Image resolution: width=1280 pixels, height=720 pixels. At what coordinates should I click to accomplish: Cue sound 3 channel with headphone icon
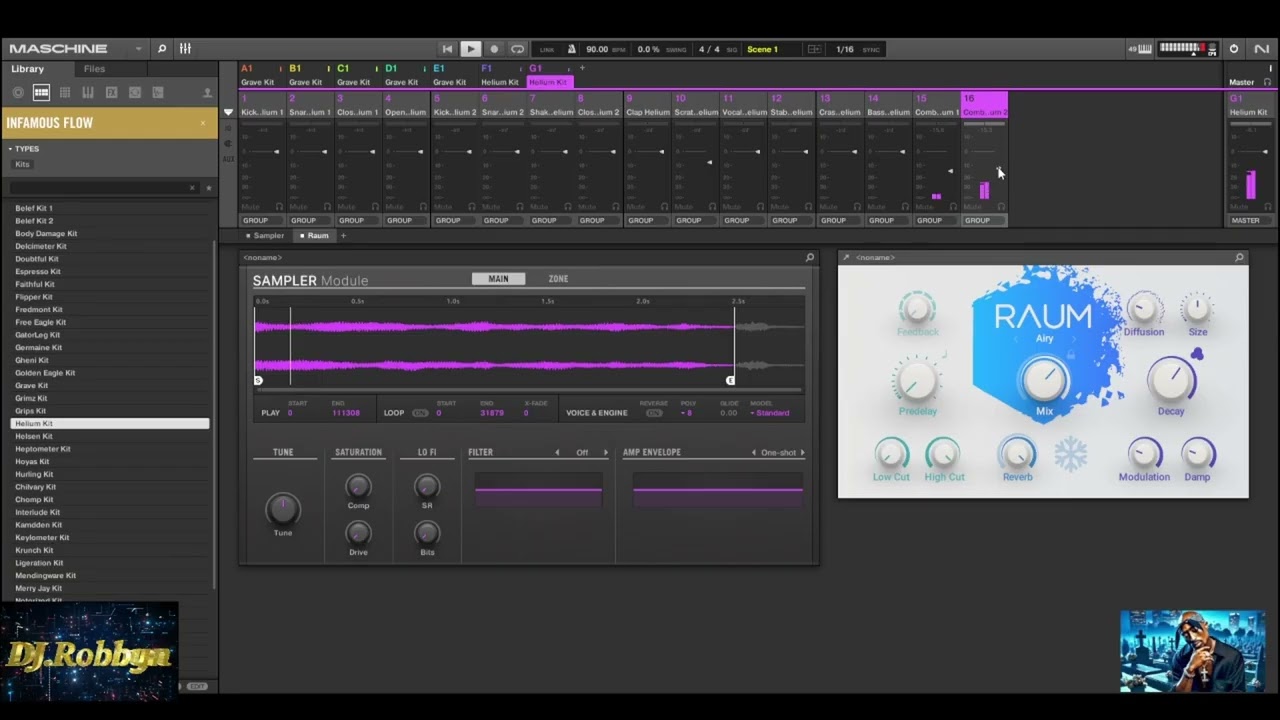375,207
